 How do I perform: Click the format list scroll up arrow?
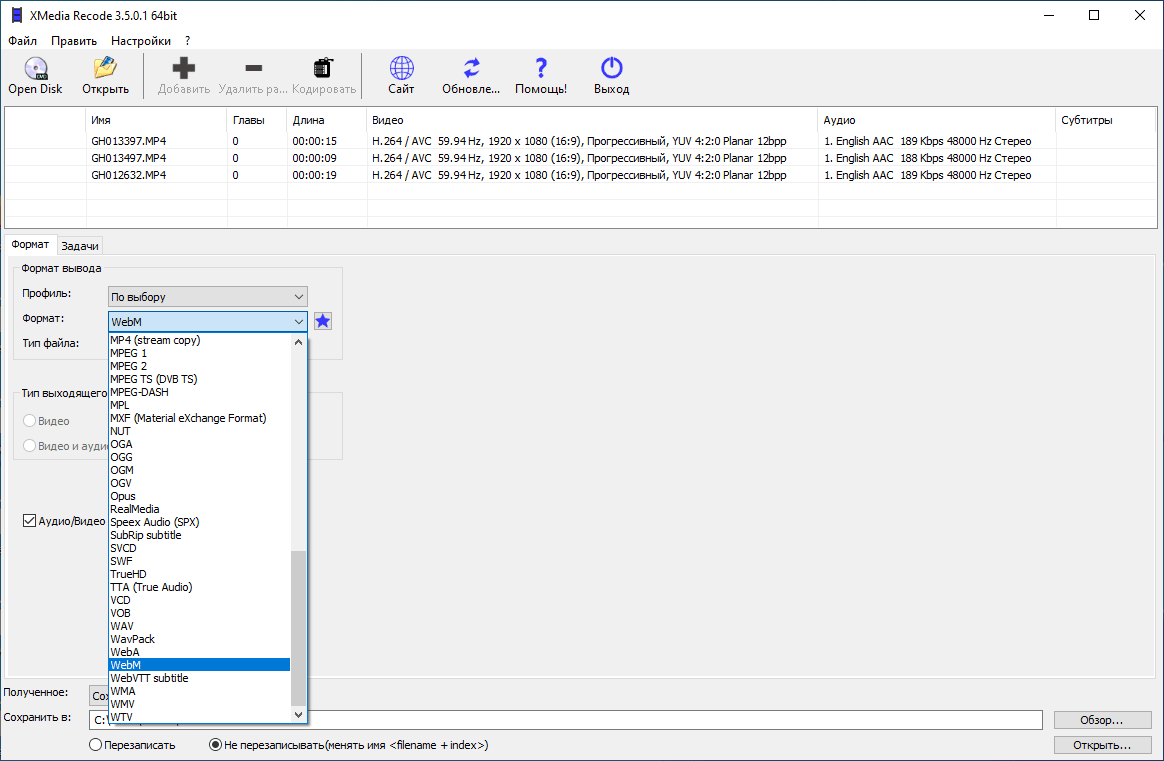298,342
